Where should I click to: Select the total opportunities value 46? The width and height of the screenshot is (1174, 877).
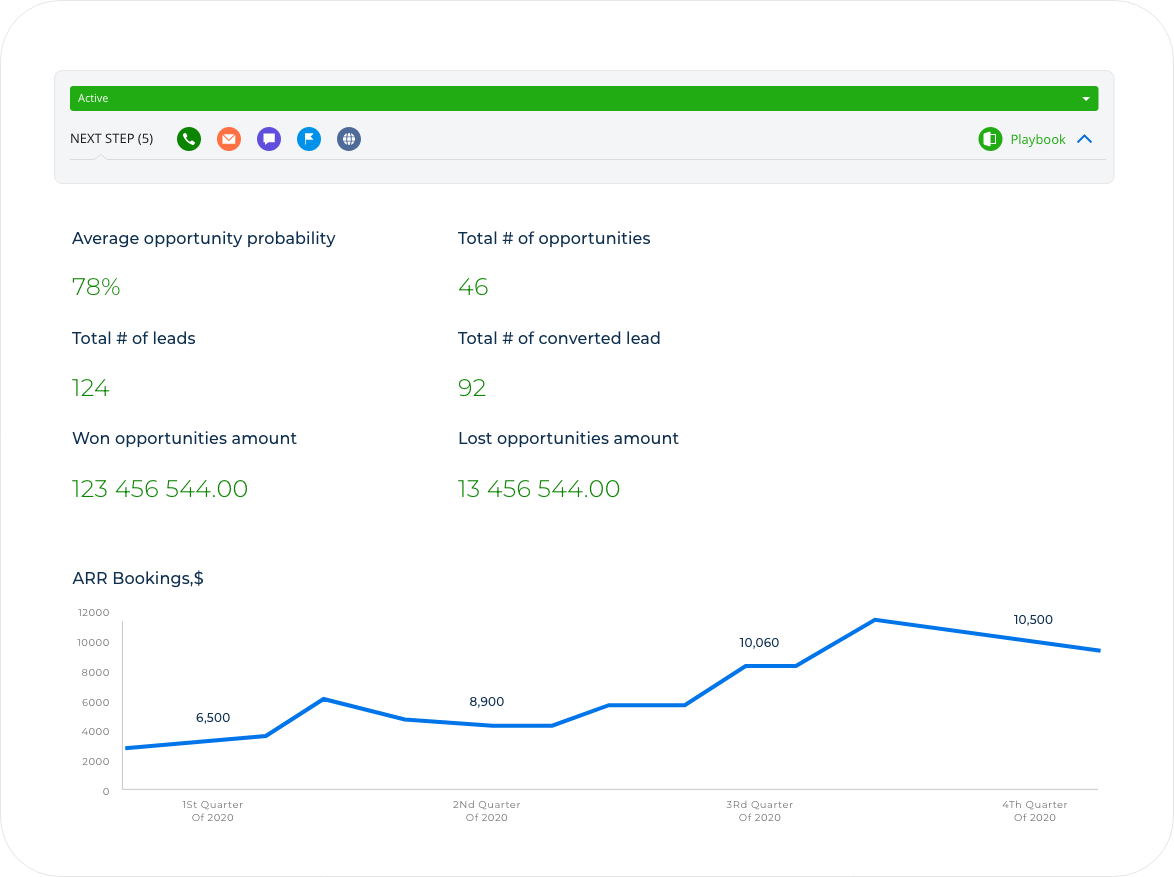(x=473, y=288)
